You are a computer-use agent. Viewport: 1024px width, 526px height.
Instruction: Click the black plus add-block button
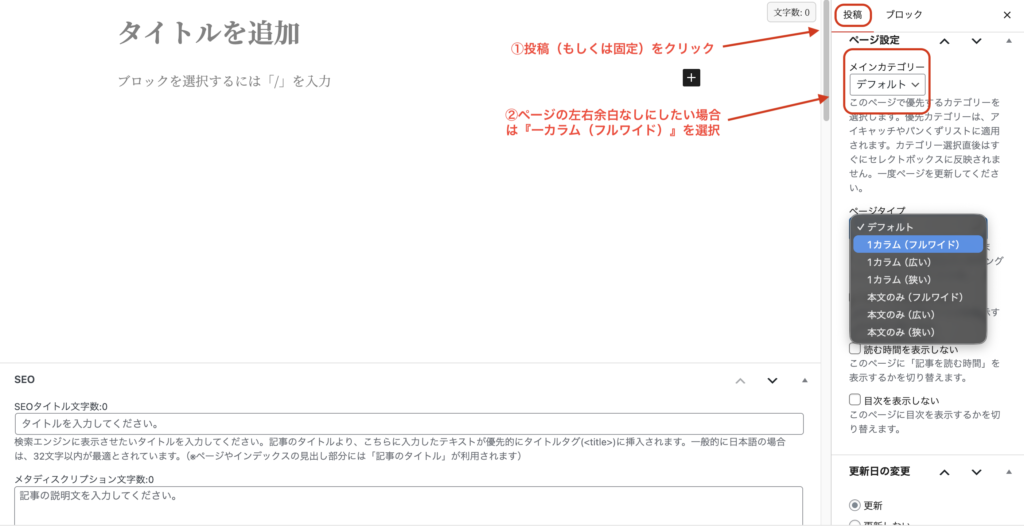pyautogui.click(x=692, y=77)
